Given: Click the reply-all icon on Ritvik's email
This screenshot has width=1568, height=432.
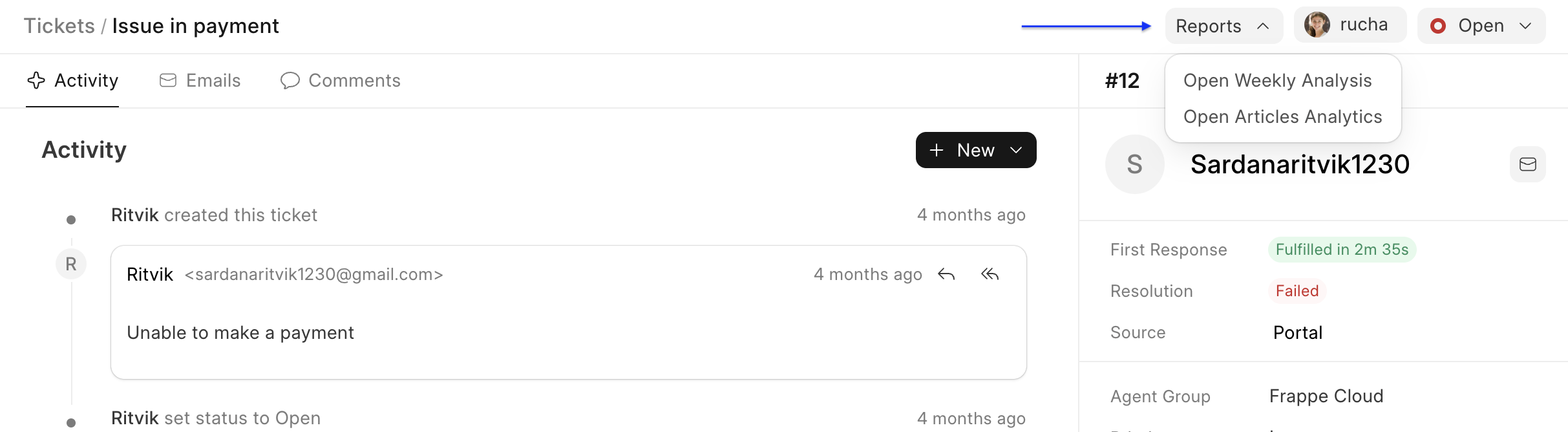Looking at the screenshot, I should click(990, 275).
